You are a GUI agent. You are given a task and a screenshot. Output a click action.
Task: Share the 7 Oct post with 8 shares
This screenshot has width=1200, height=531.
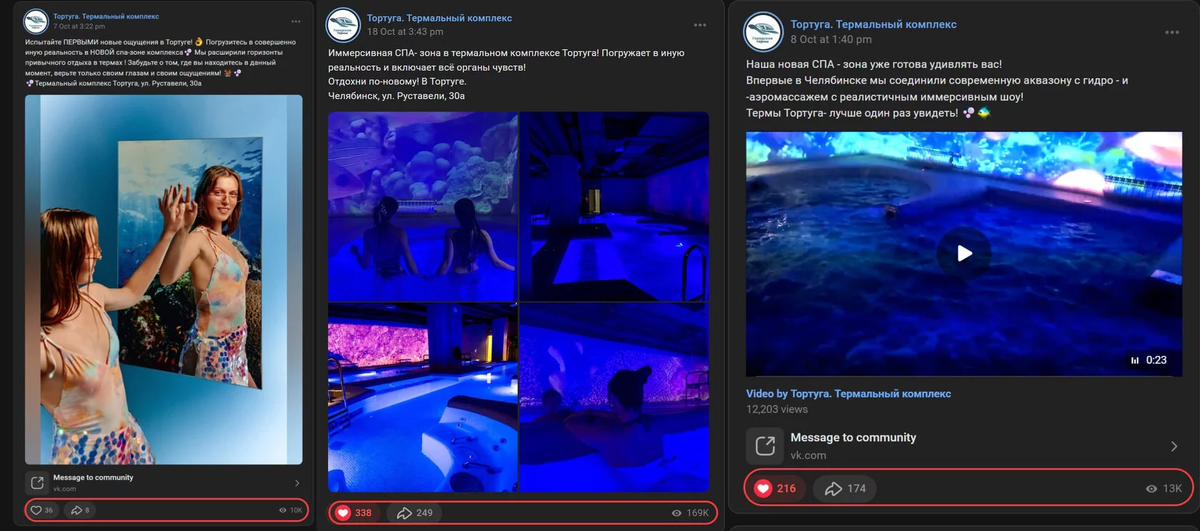click(79, 510)
